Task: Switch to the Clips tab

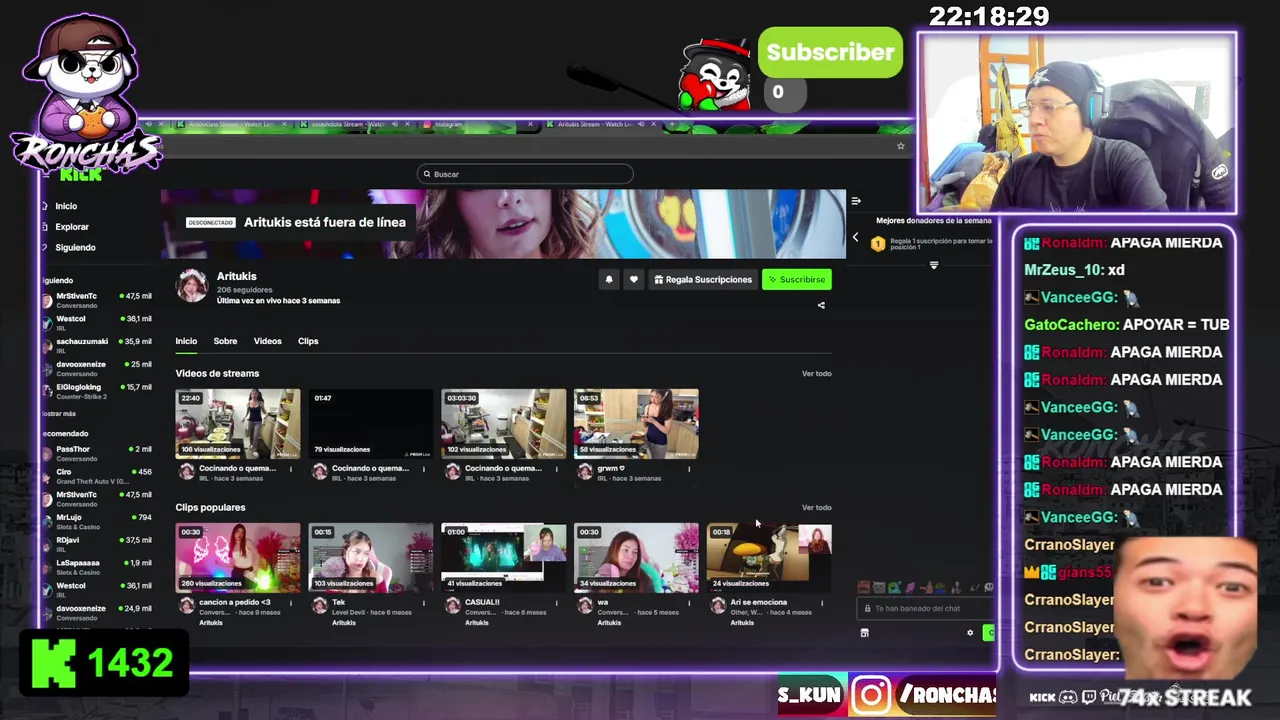Action: click(308, 341)
